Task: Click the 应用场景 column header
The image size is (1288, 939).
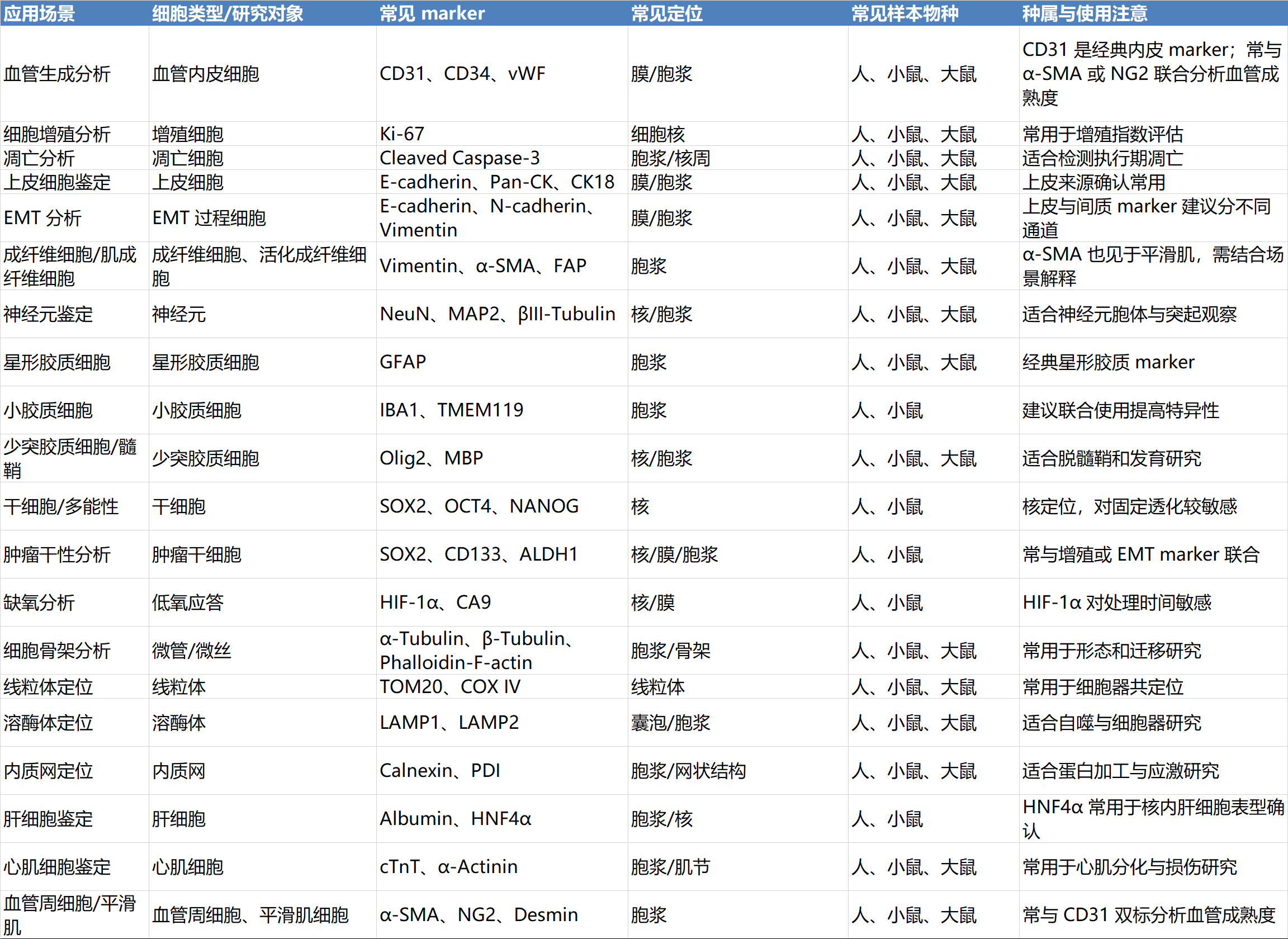Action: click(x=40, y=13)
